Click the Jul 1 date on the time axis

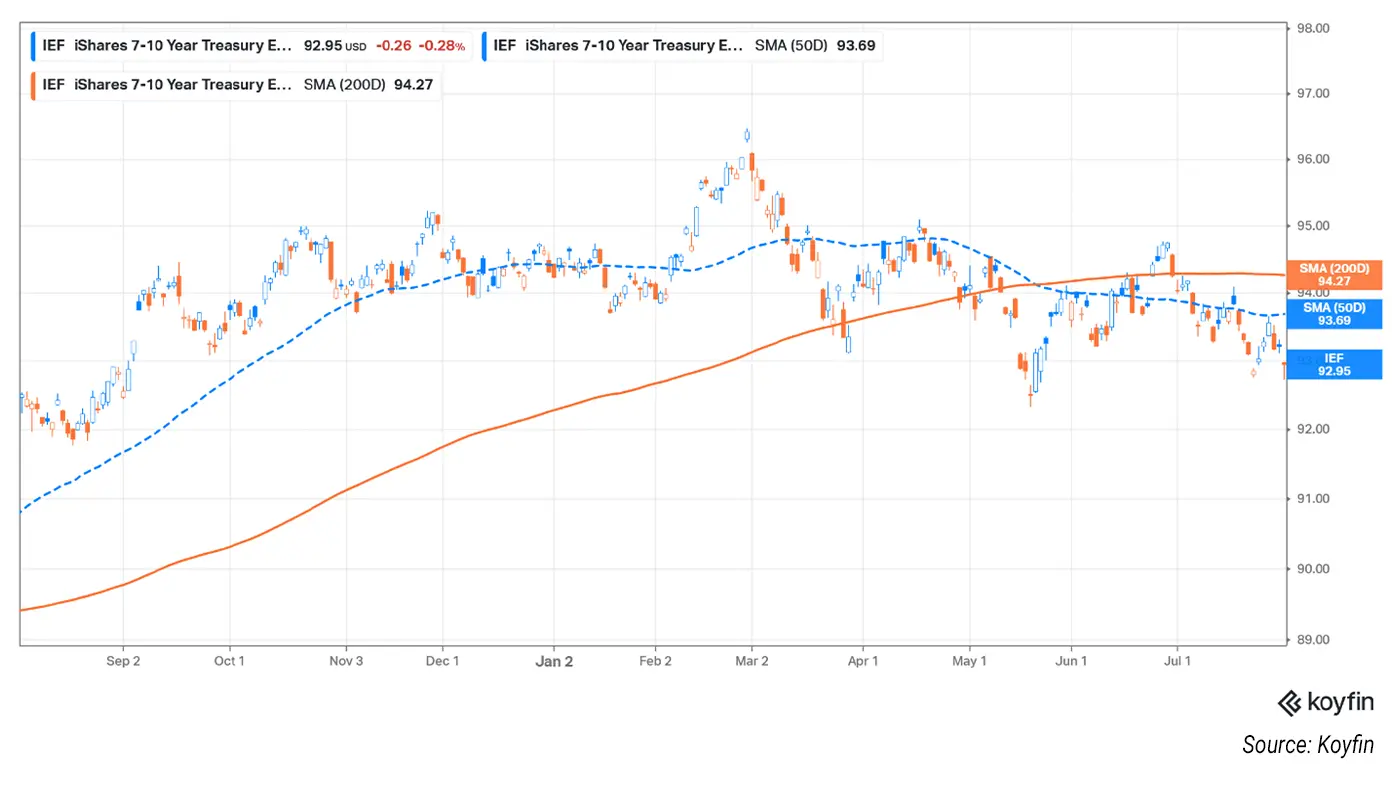click(1176, 661)
